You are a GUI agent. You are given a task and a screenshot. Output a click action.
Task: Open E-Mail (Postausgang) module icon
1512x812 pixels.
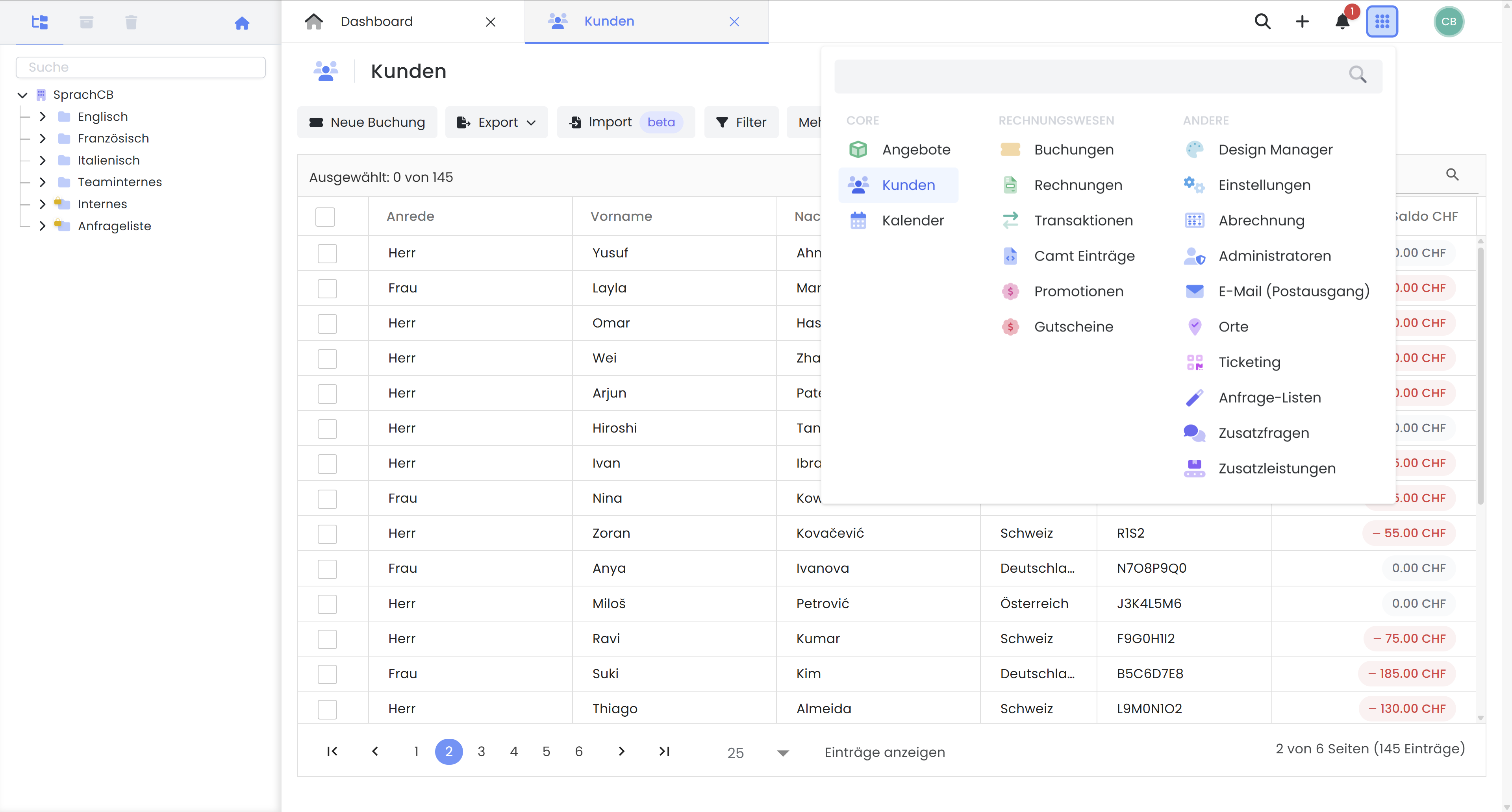point(1195,291)
